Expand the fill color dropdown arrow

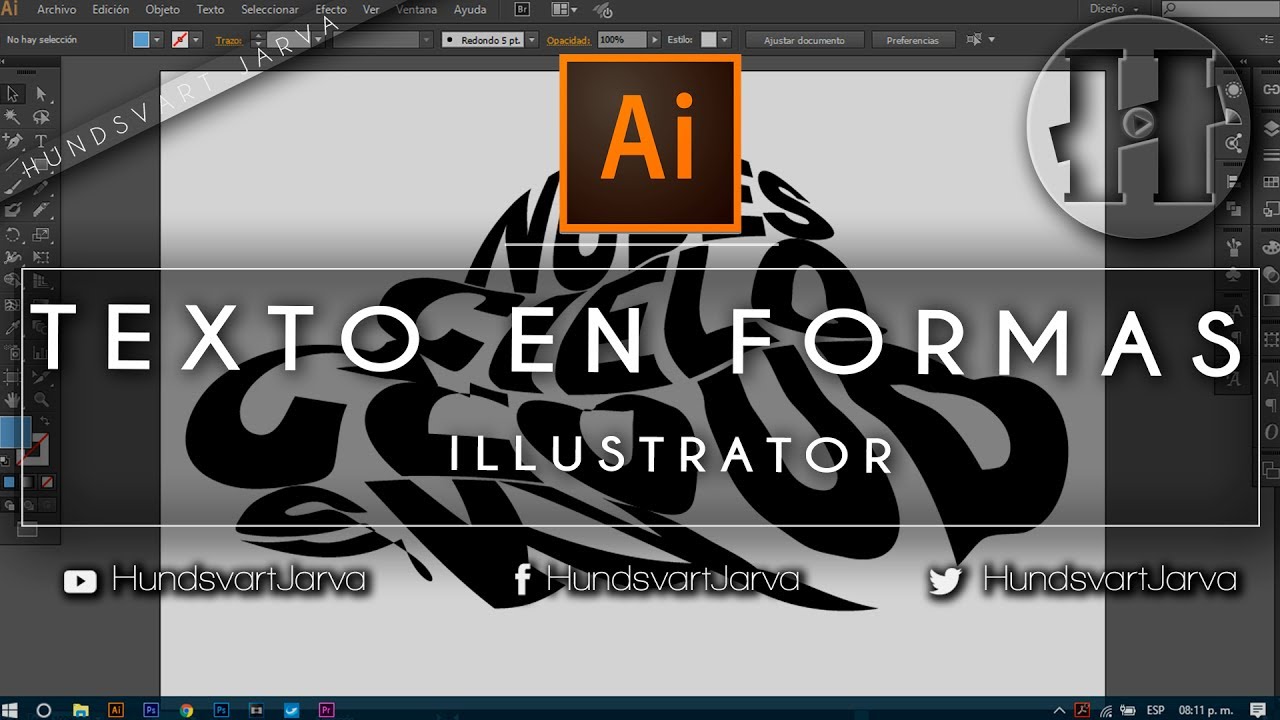point(157,40)
